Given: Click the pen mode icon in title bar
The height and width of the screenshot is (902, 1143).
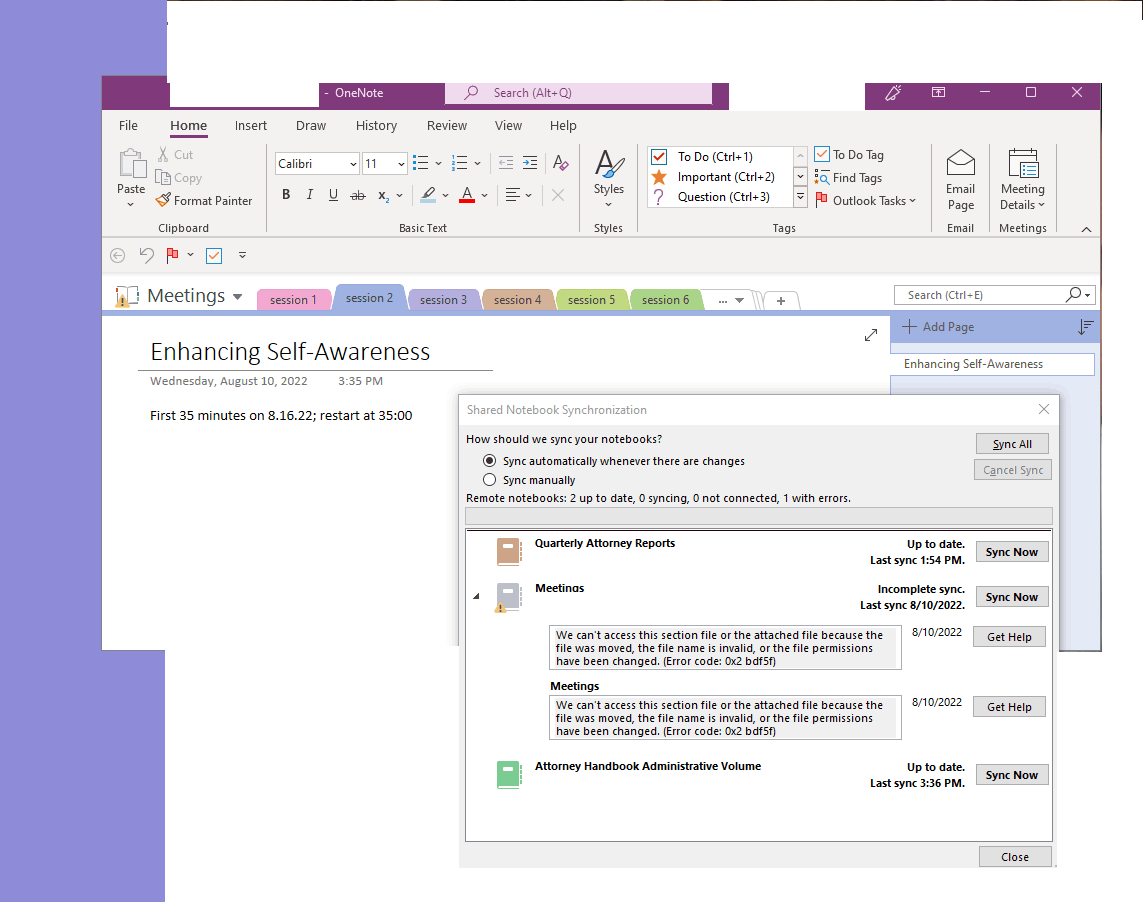Looking at the screenshot, I should tap(893, 93).
